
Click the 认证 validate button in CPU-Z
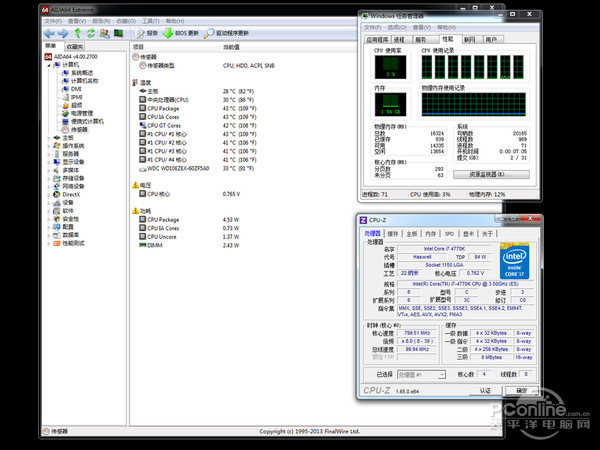tap(484, 391)
